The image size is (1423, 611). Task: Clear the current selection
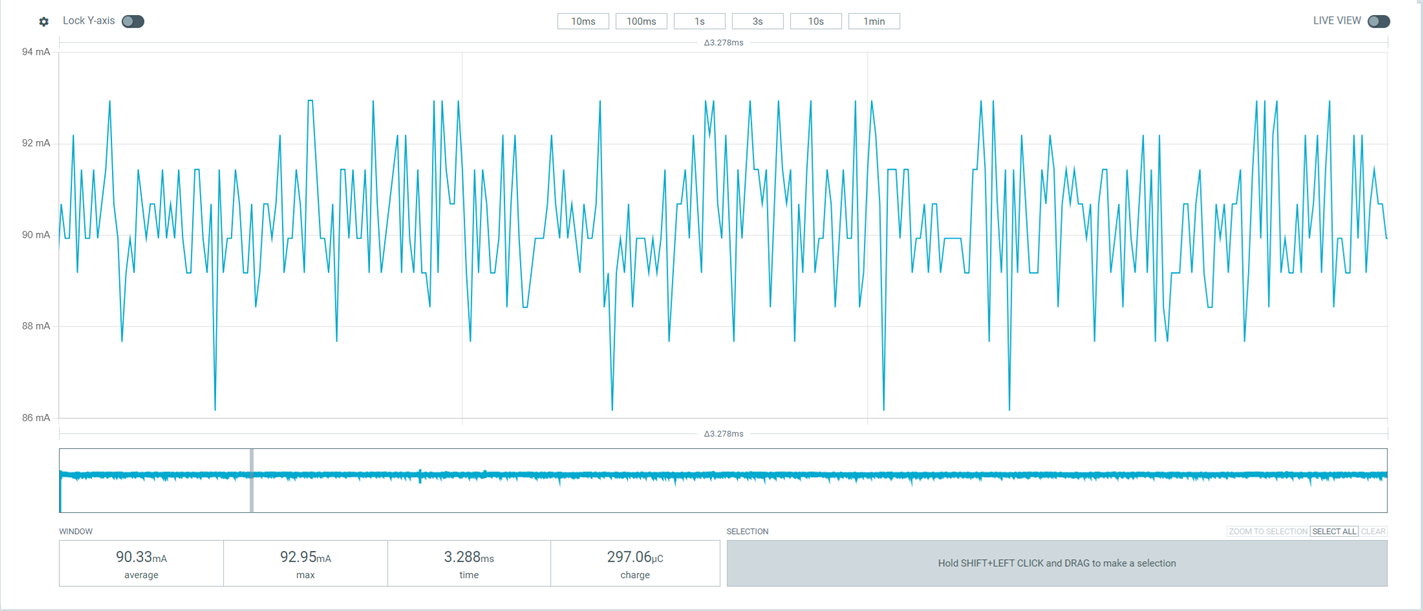1374,531
